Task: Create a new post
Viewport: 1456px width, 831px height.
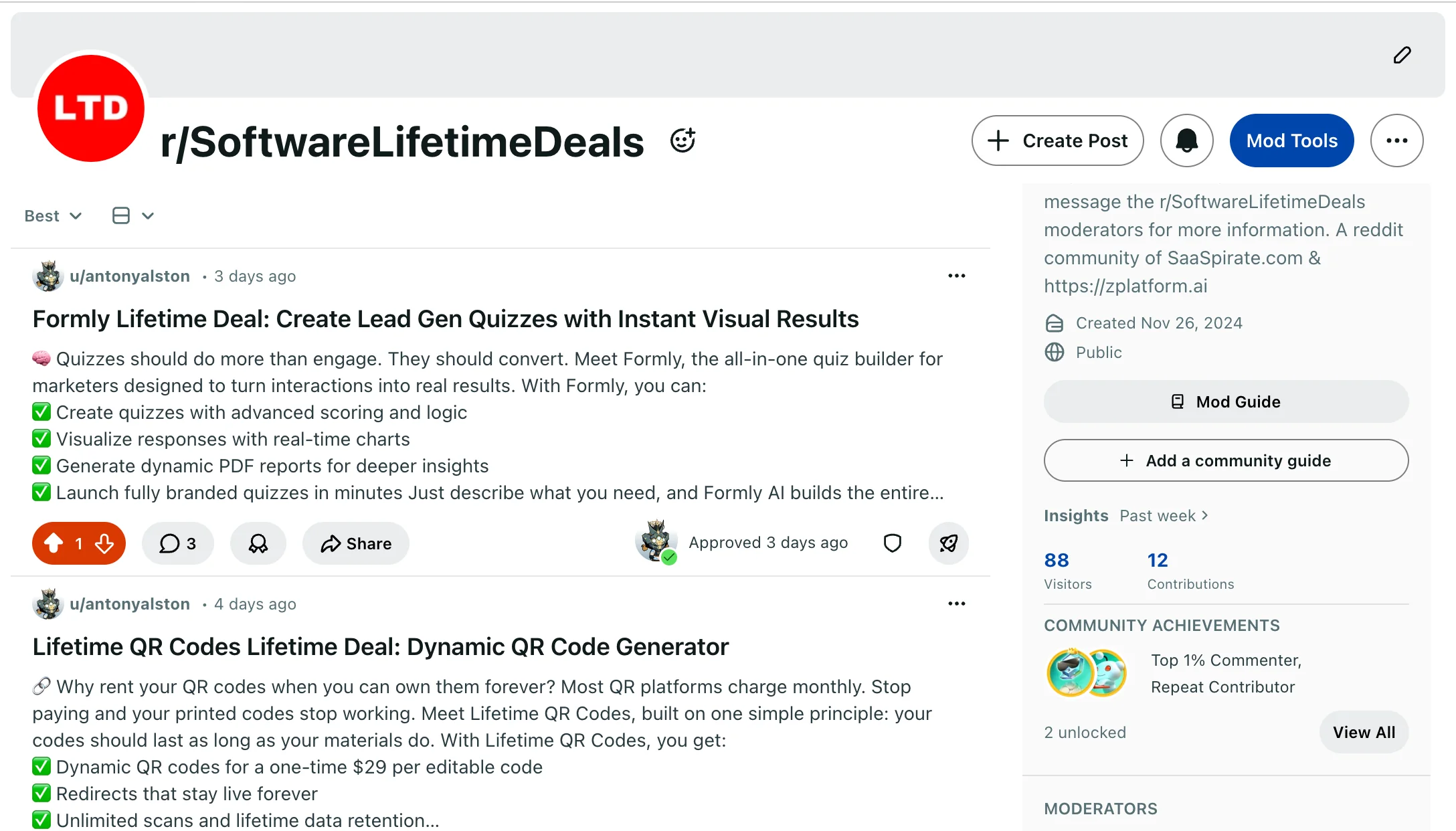Action: click(x=1057, y=141)
